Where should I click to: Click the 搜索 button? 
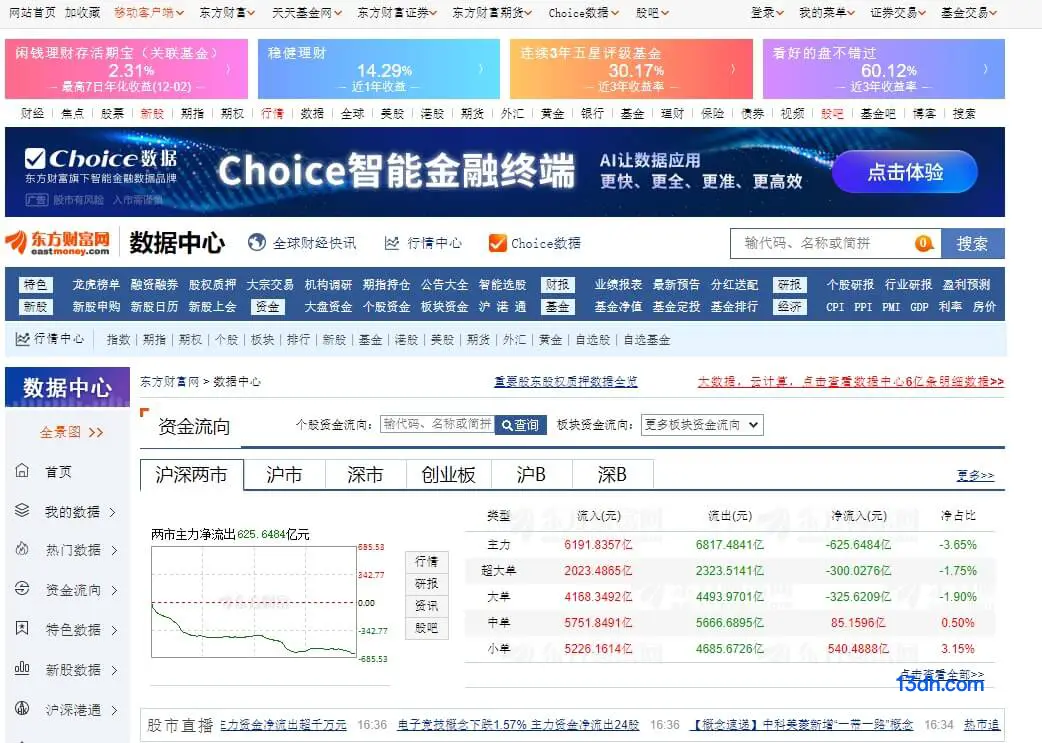[972, 243]
